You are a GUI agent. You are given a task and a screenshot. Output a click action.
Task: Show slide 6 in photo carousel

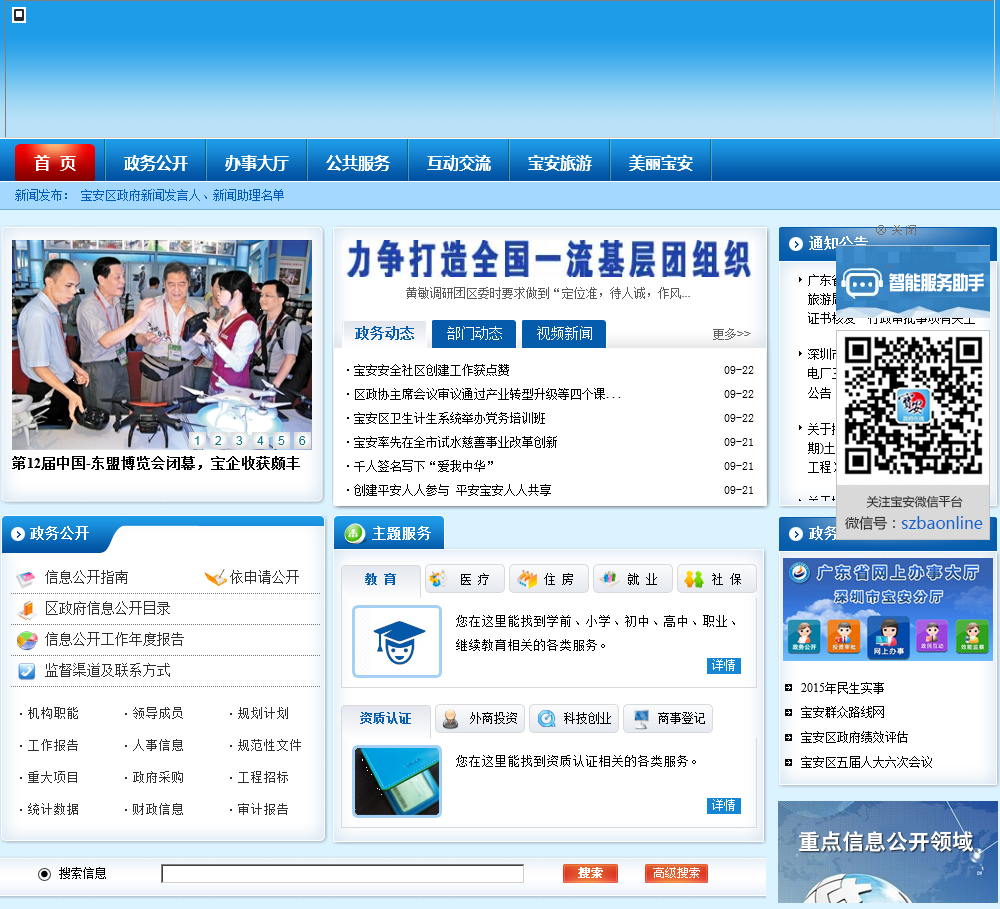[x=302, y=440]
